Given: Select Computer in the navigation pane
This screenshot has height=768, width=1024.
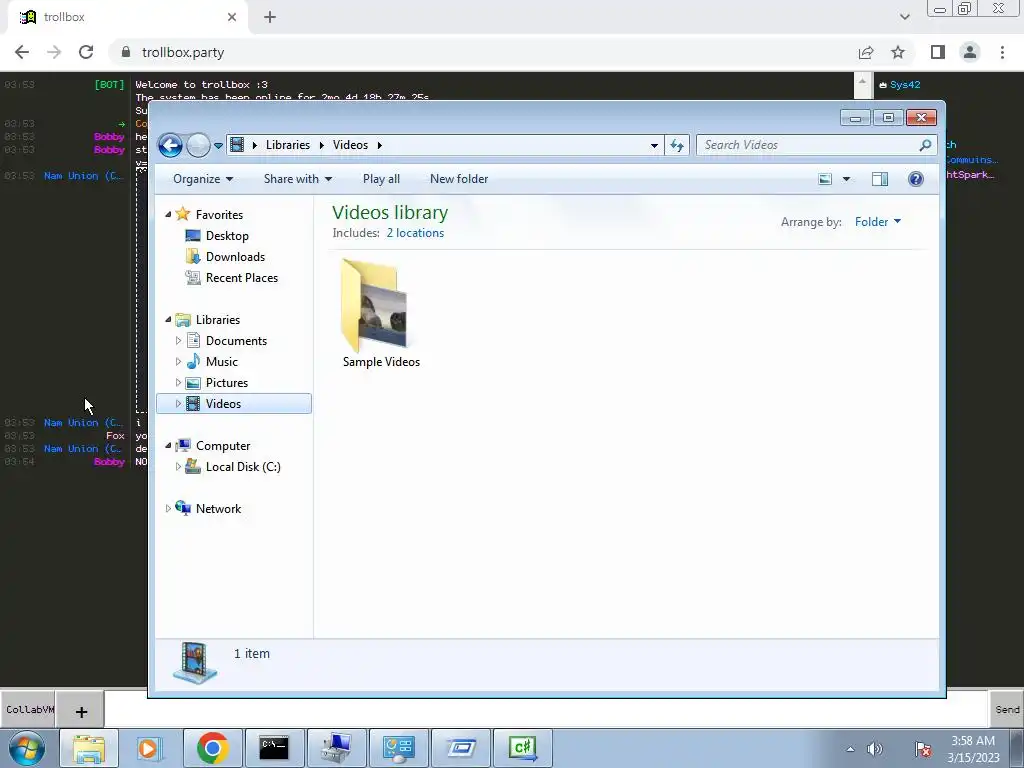Looking at the screenshot, I should point(223,446).
